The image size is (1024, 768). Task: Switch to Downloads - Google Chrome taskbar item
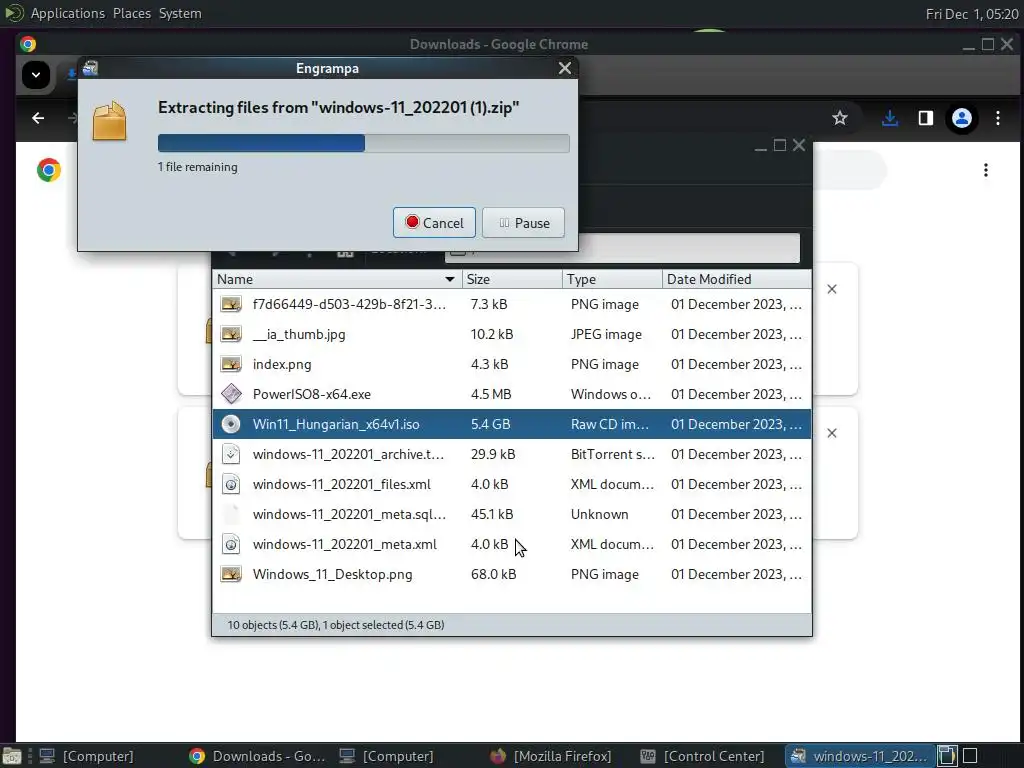pos(257,756)
